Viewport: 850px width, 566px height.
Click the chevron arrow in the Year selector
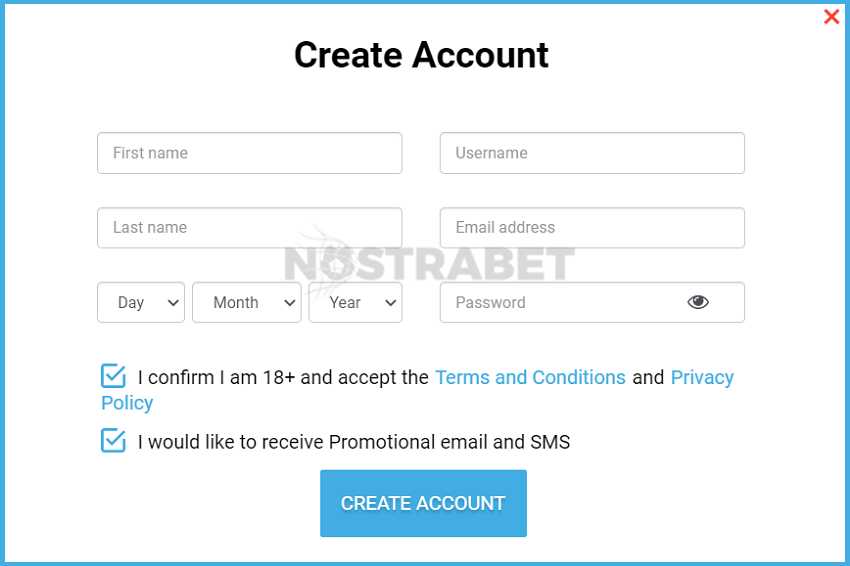390,303
